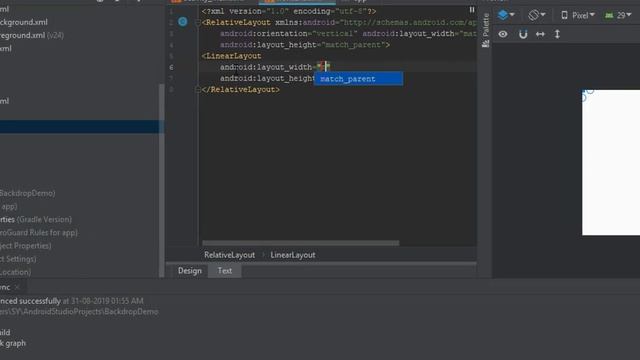This screenshot has height=360, width=640.
Task: Click RelativeLayout in the breadcrumb bar
Action: [x=229, y=255]
